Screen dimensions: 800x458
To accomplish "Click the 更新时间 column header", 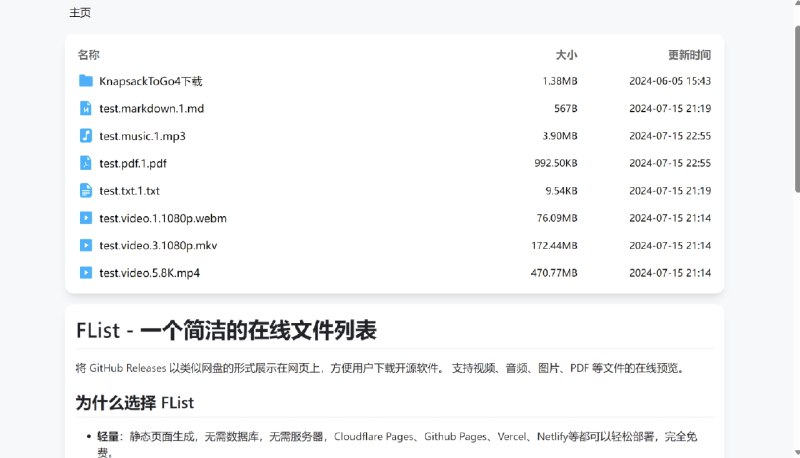I will pyautogui.click(x=689, y=55).
